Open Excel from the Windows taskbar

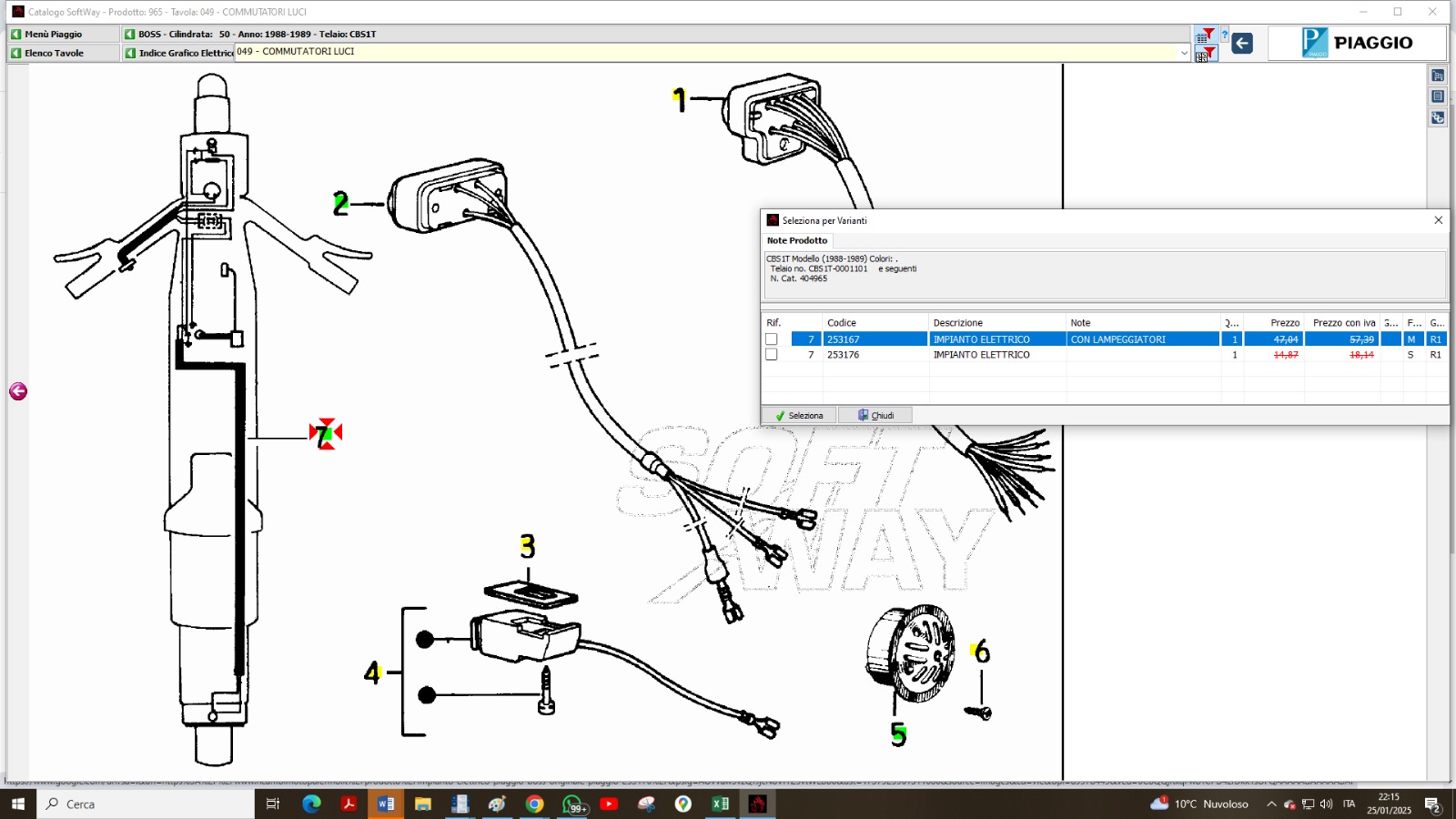point(720,804)
